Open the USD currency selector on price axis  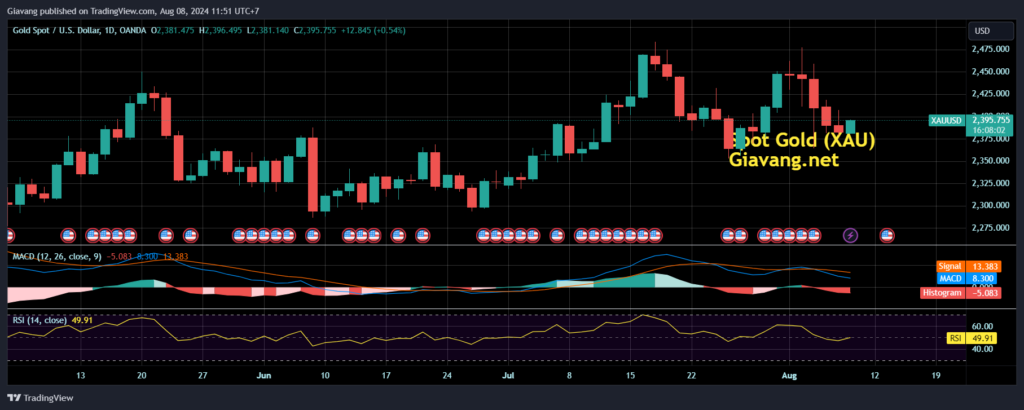click(984, 32)
